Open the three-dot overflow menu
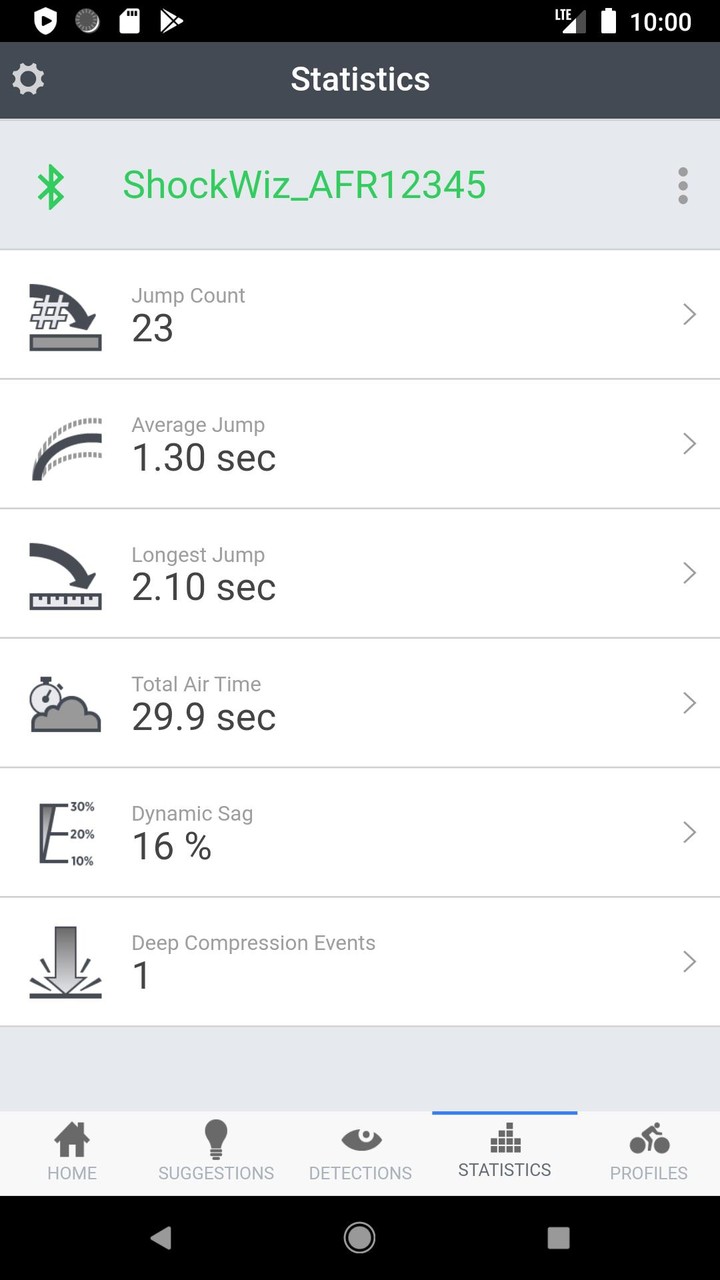Screen dimensions: 720x1280 coord(682,186)
